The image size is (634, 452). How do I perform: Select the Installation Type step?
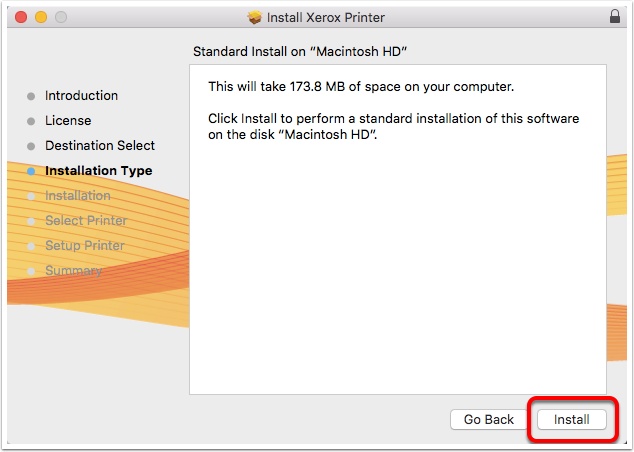(x=99, y=171)
